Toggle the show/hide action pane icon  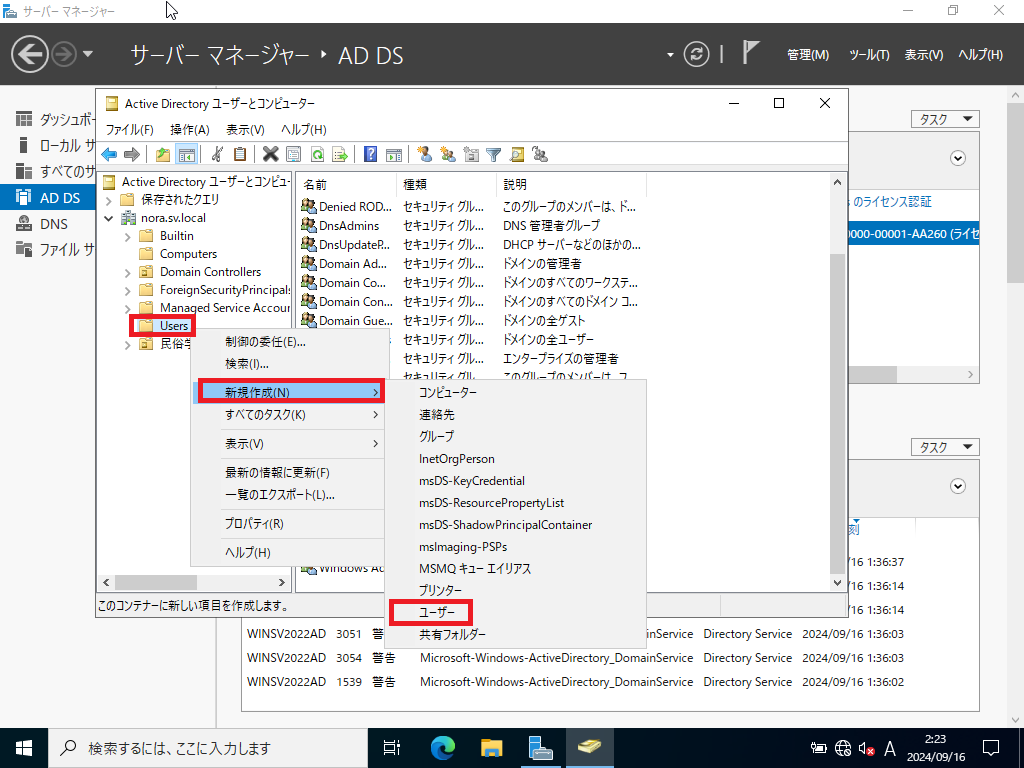394,154
